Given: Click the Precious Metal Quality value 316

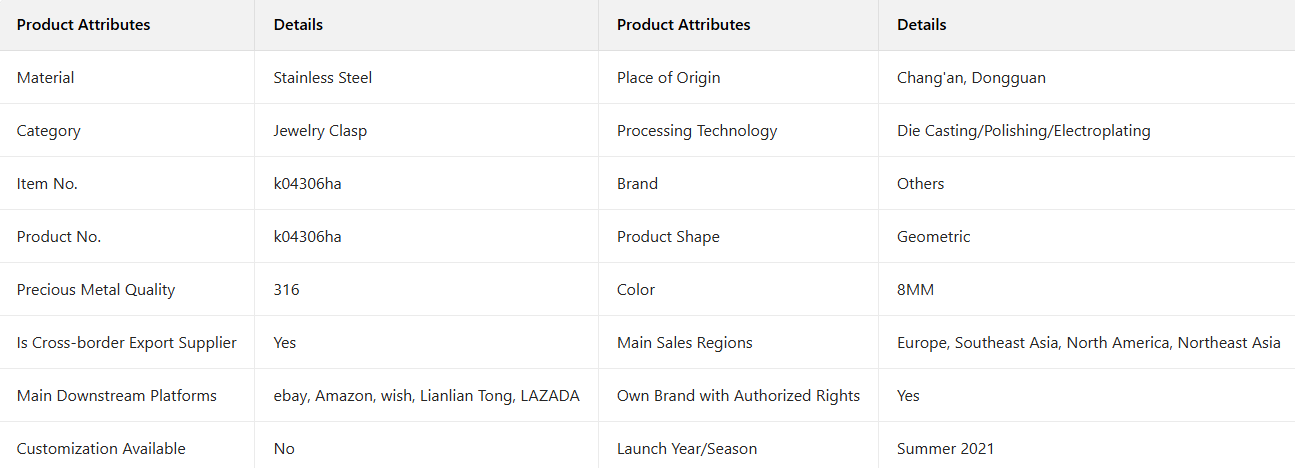Looking at the screenshot, I should [286, 290].
